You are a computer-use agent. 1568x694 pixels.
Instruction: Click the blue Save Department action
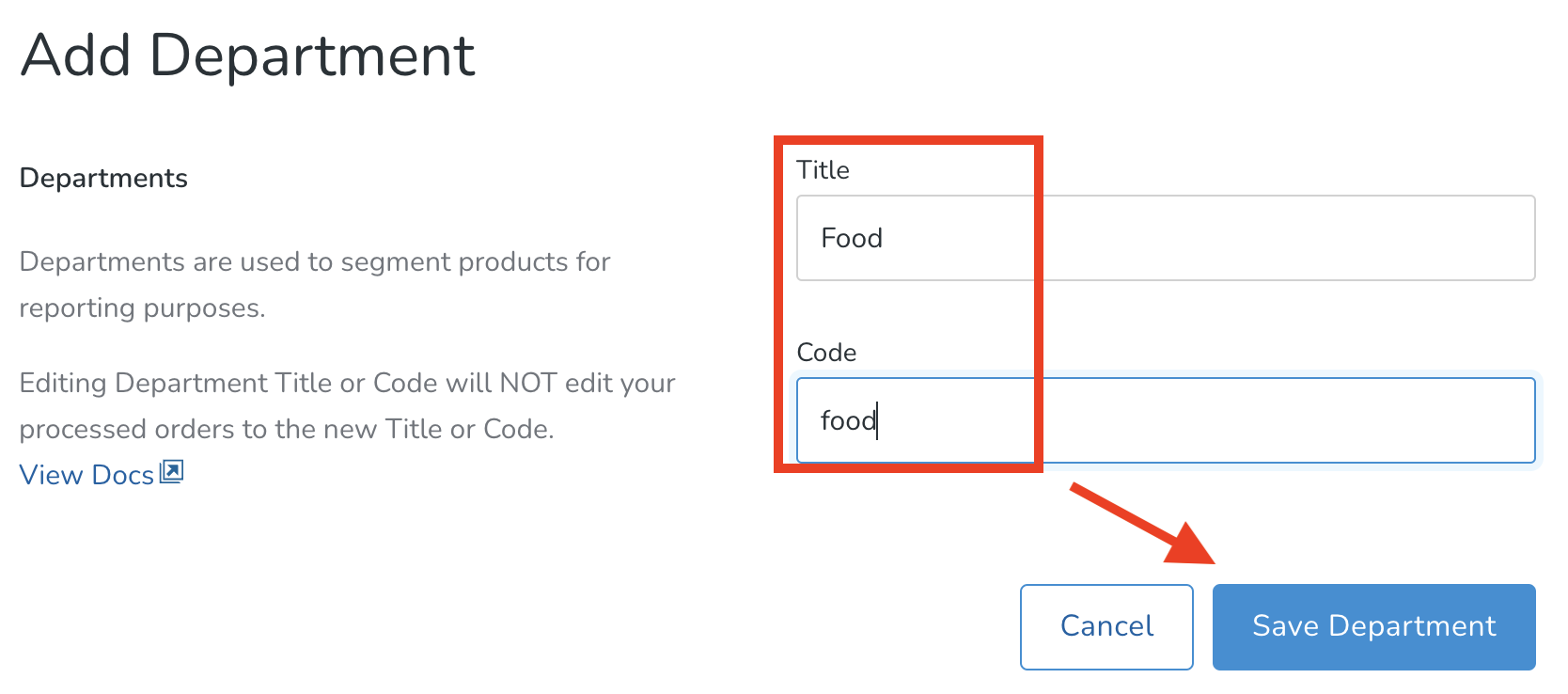pyautogui.click(x=1372, y=626)
